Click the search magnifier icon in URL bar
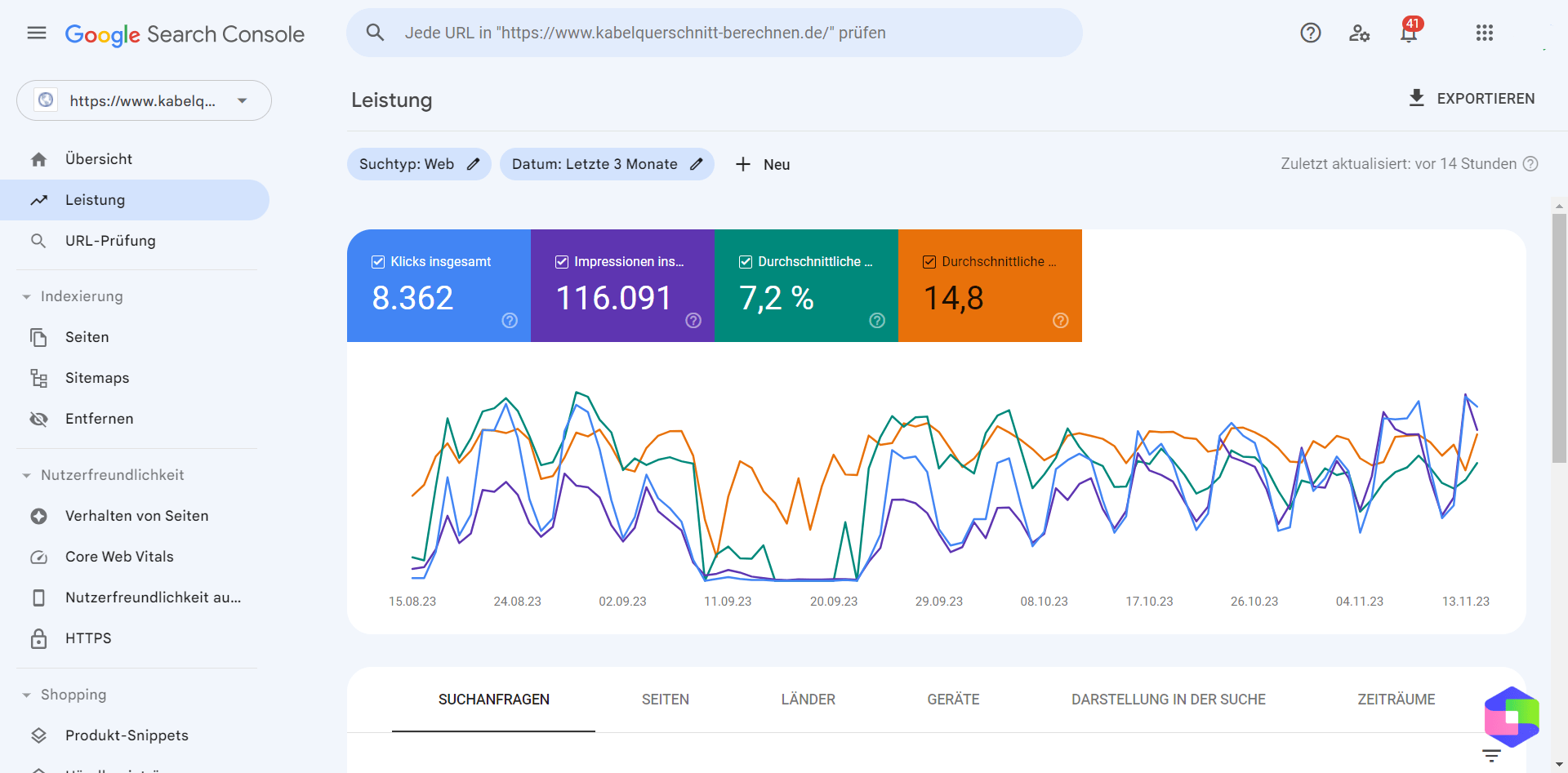Viewport: 1568px width, 773px height. (375, 33)
